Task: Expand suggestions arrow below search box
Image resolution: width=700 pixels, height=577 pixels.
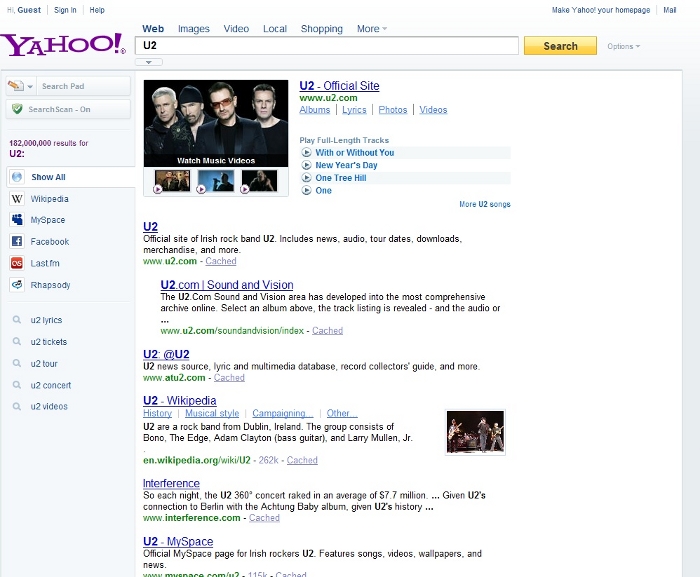Action: coord(149,62)
